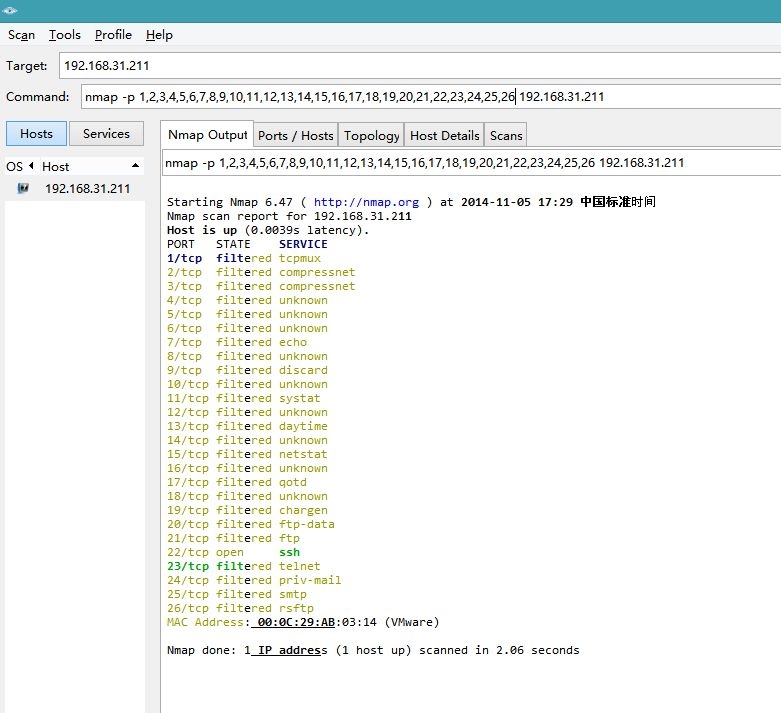
Task: Click 'Nmap scan report for 192.168.31.211' line
Action: tap(289, 216)
